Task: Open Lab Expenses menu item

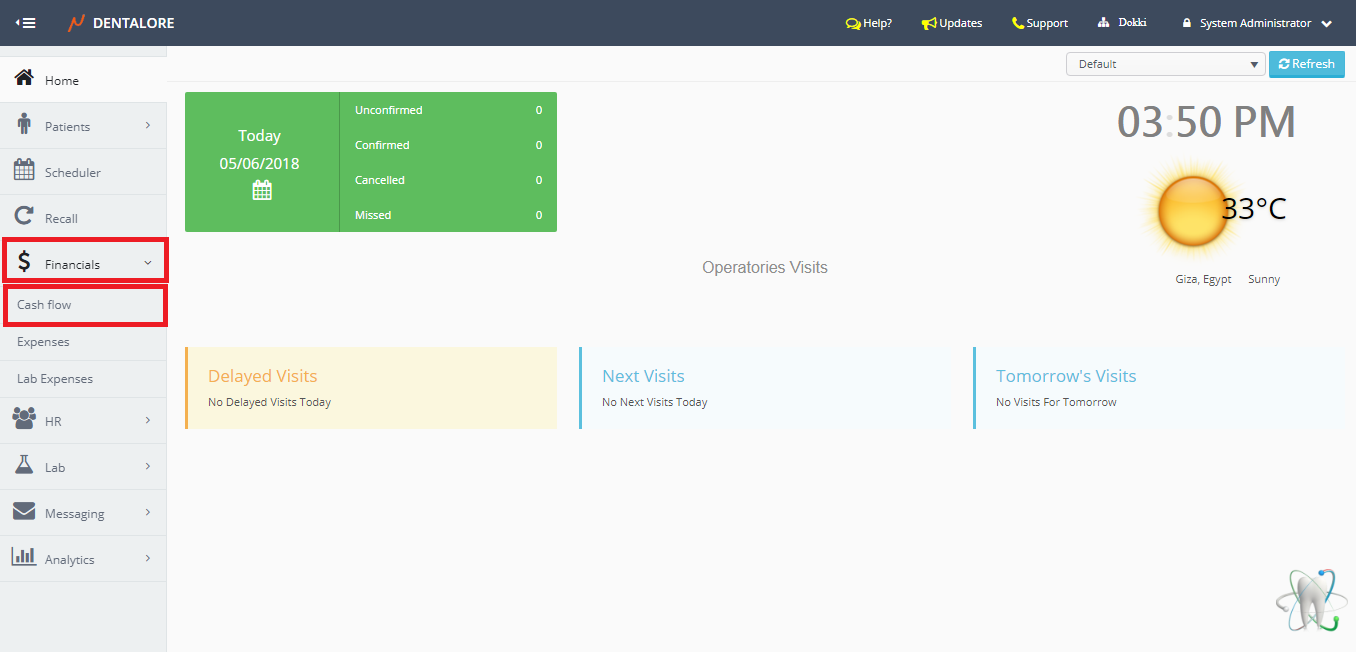Action: click(x=55, y=379)
